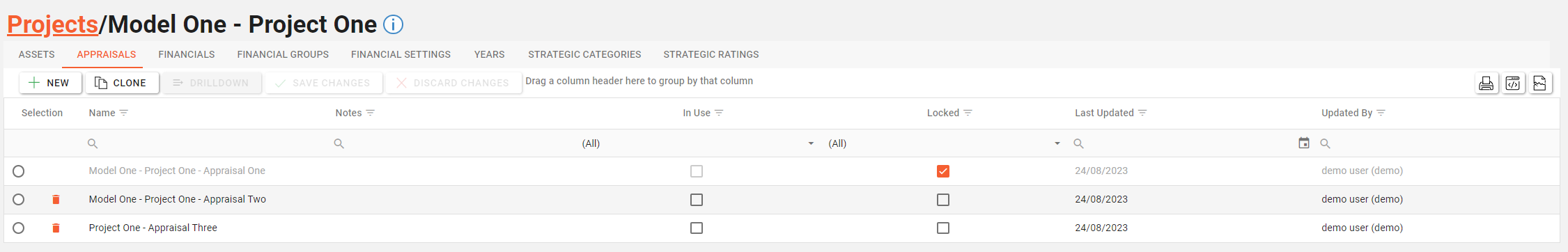The width and height of the screenshot is (1568, 252).
Task: Click the image export icon at far right
Action: tap(1539, 84)
